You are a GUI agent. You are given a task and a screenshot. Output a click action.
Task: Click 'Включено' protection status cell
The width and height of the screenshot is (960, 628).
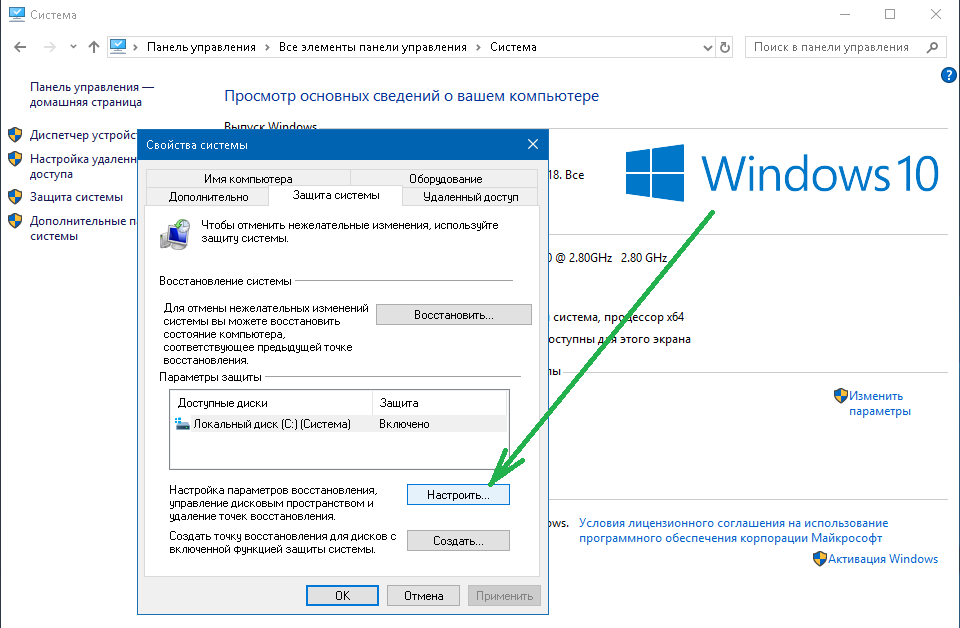click(x=404, y=424)
